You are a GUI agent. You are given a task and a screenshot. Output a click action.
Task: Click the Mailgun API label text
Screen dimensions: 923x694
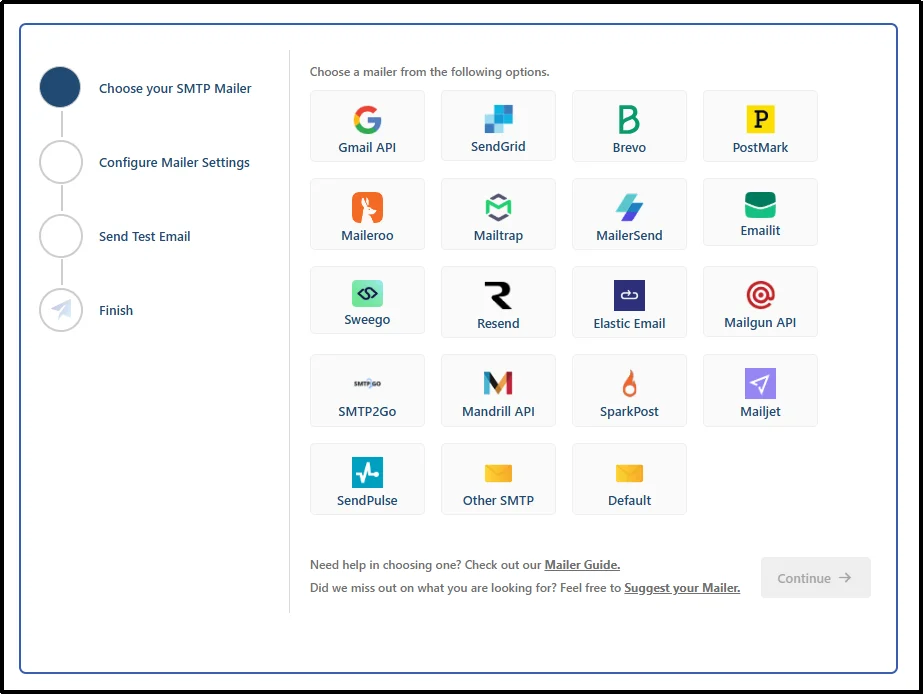(760, 323)
